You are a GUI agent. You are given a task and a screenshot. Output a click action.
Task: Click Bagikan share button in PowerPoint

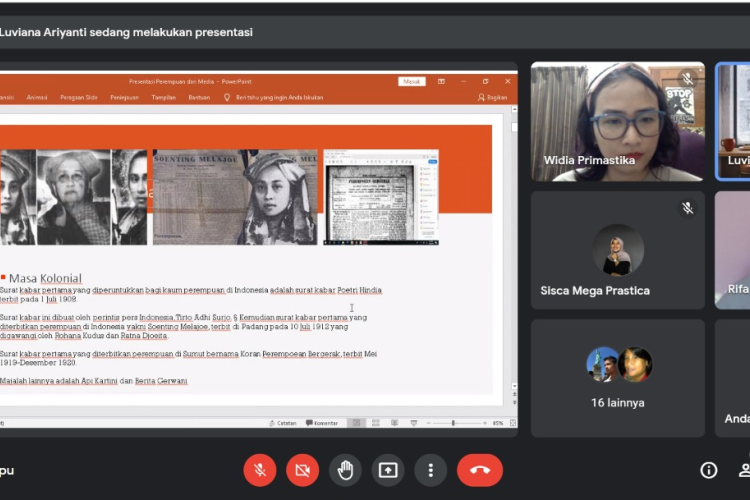(x=493, y=97)
